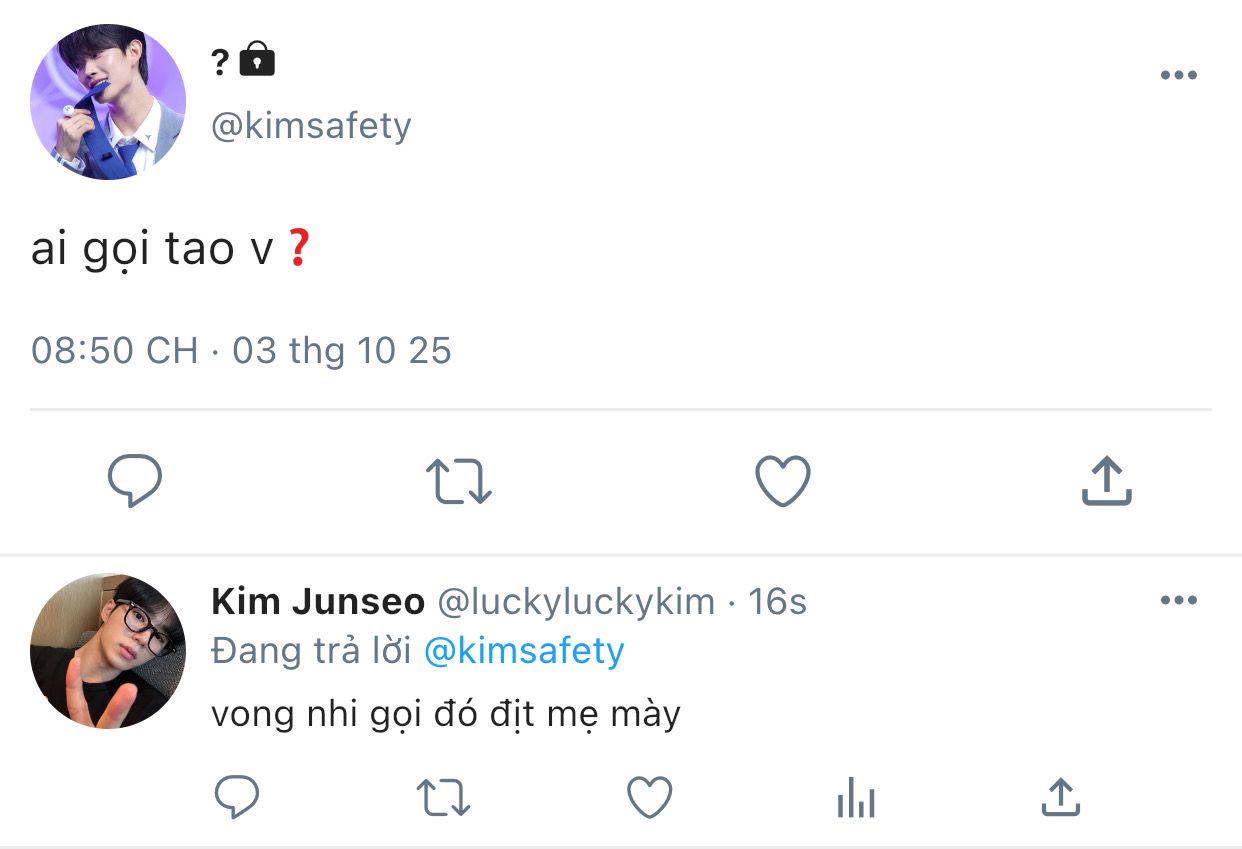Open more options for the main tweet

point(1178,76)
